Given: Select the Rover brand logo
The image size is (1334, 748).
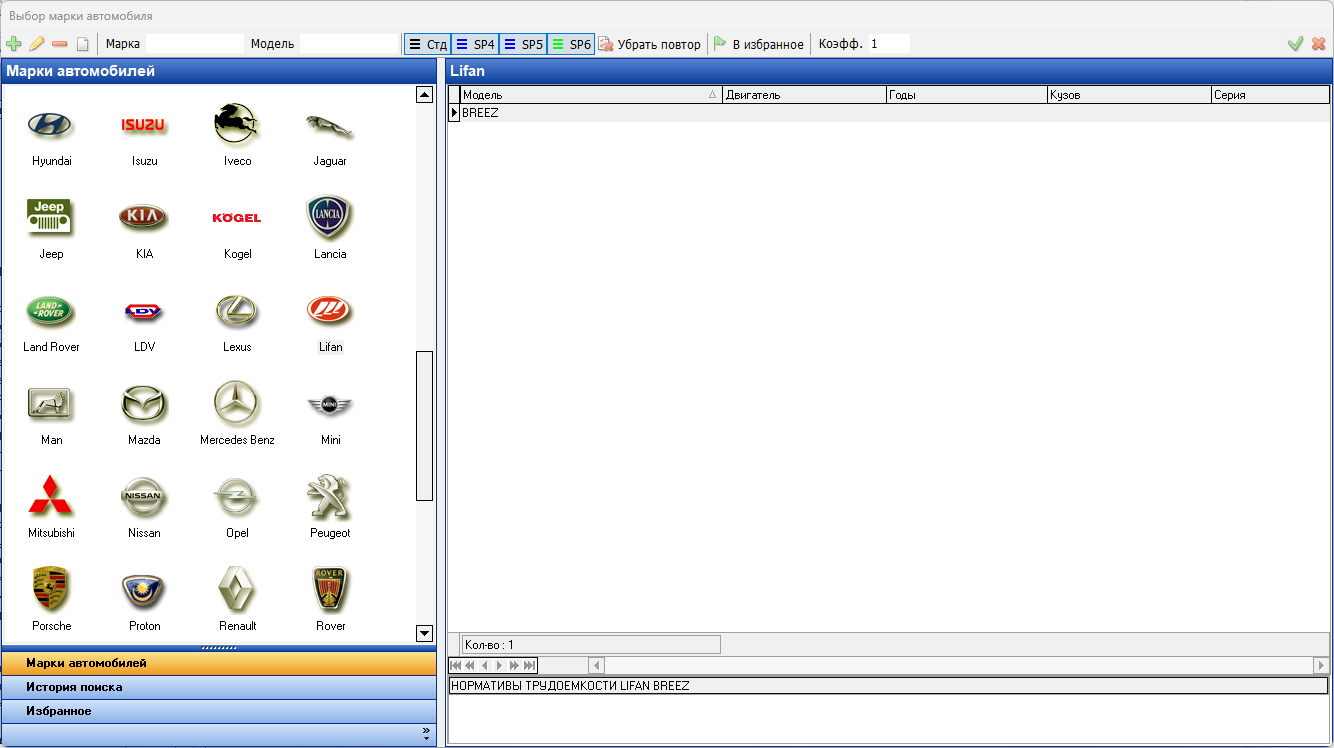Looking at the screenshot, I should [330, 590].
